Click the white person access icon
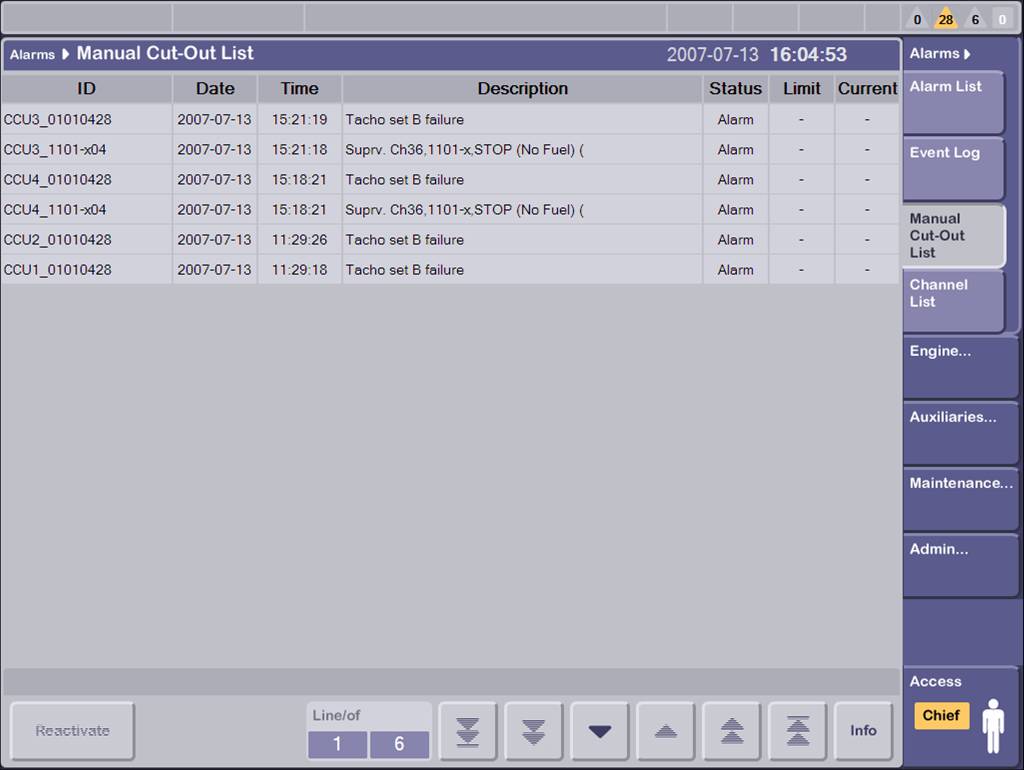 (x=992, y=725)
